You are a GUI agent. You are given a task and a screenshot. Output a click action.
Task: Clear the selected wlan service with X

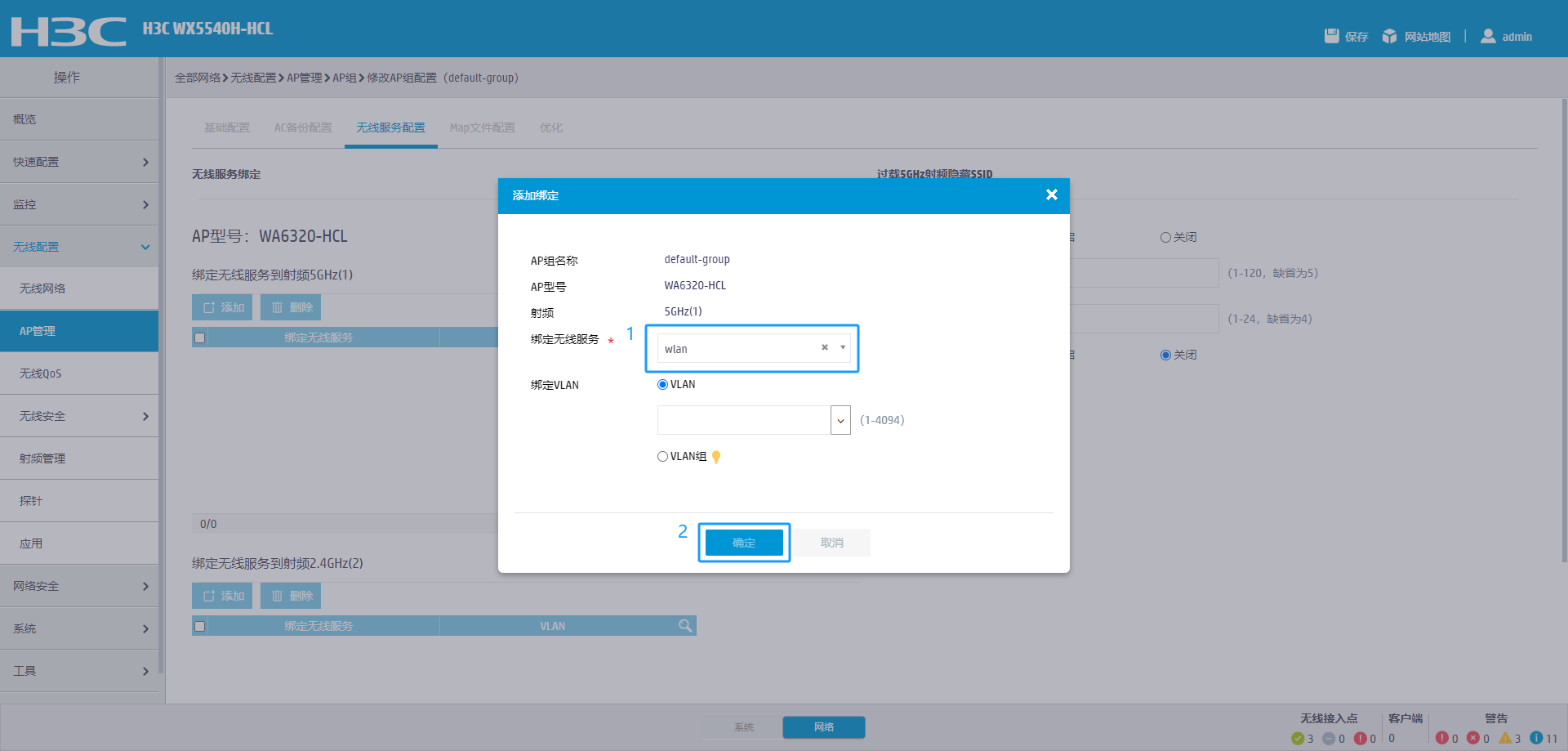(x=825, y=347)
